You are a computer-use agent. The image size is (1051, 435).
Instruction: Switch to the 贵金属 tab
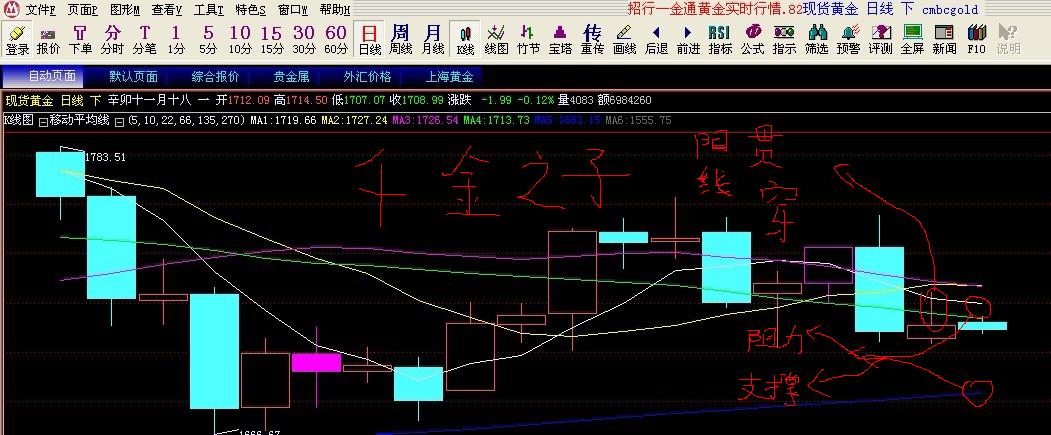[291, 76]
